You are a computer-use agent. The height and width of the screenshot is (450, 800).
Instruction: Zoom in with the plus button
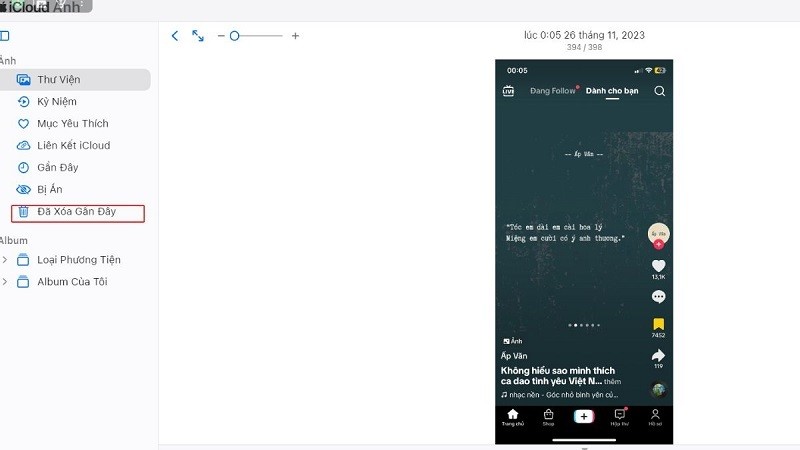pos(295,36)
